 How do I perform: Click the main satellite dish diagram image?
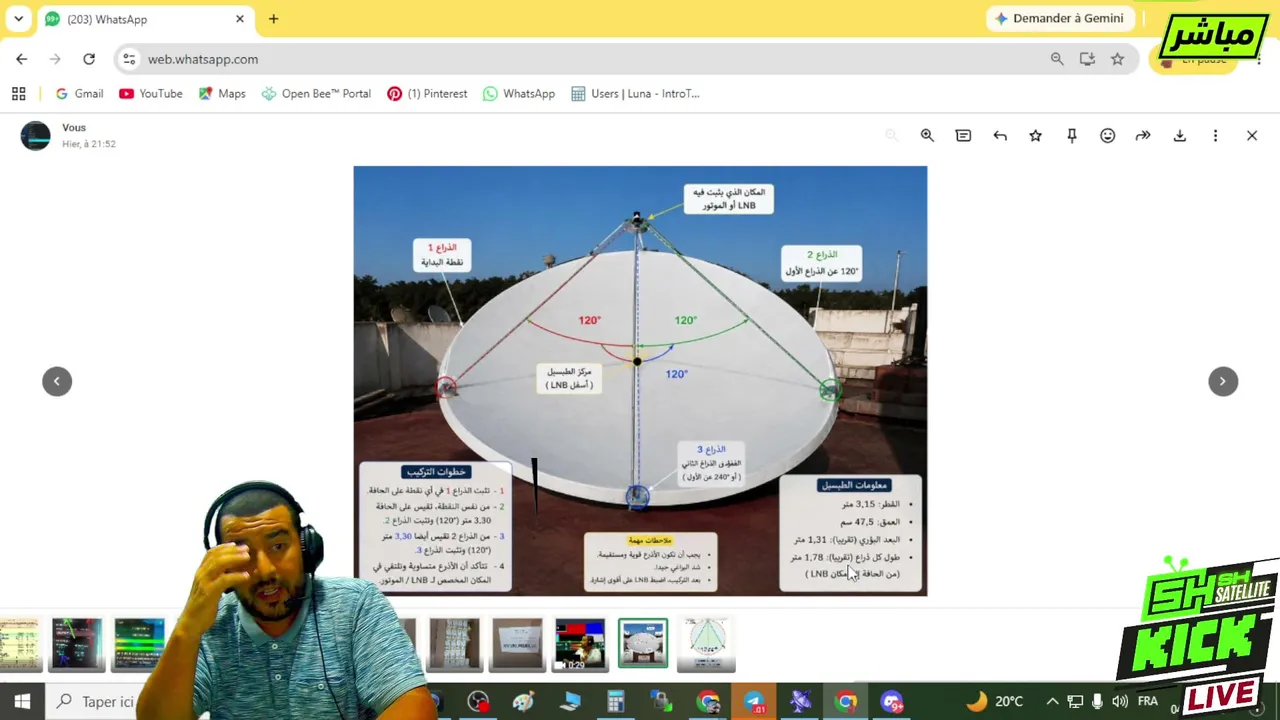[640, 381]
